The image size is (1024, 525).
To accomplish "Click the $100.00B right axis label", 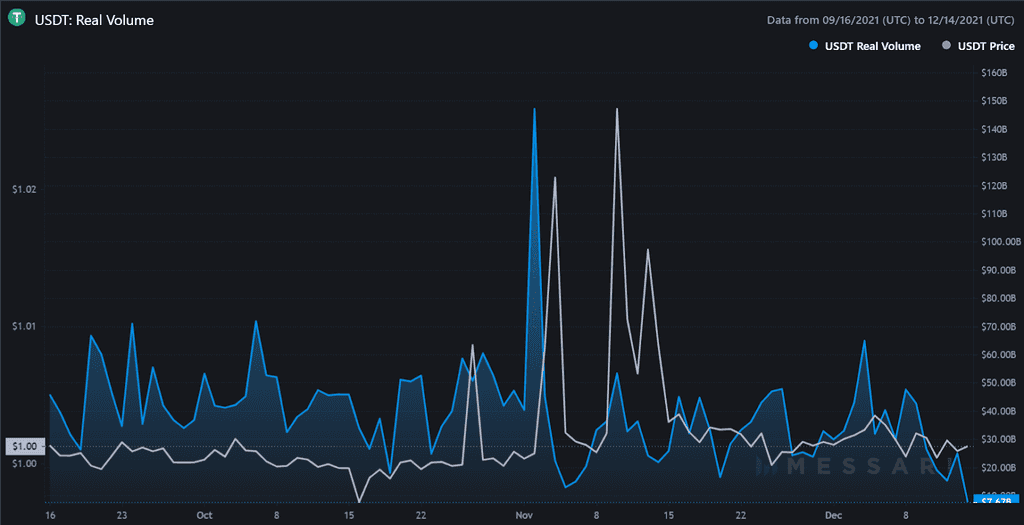I will [x=997, y=242].
